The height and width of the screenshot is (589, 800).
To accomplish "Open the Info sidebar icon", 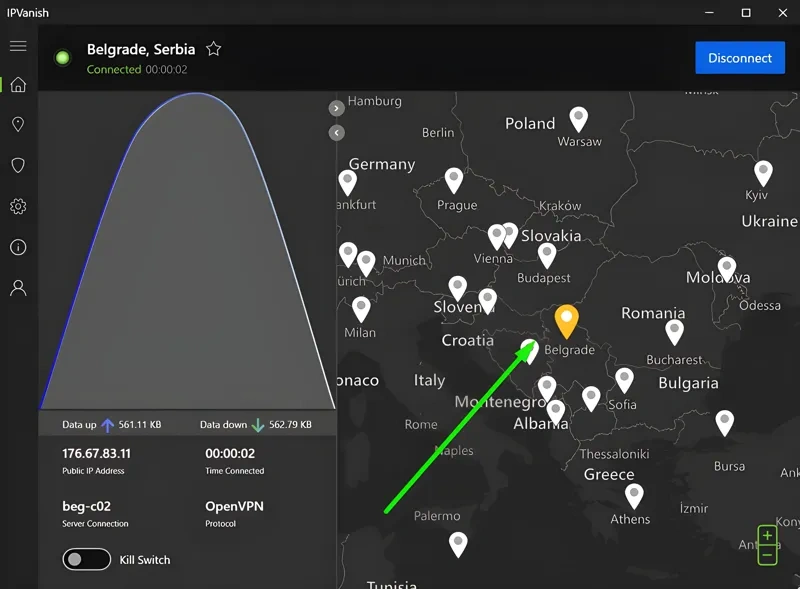I will pos(18,247).
